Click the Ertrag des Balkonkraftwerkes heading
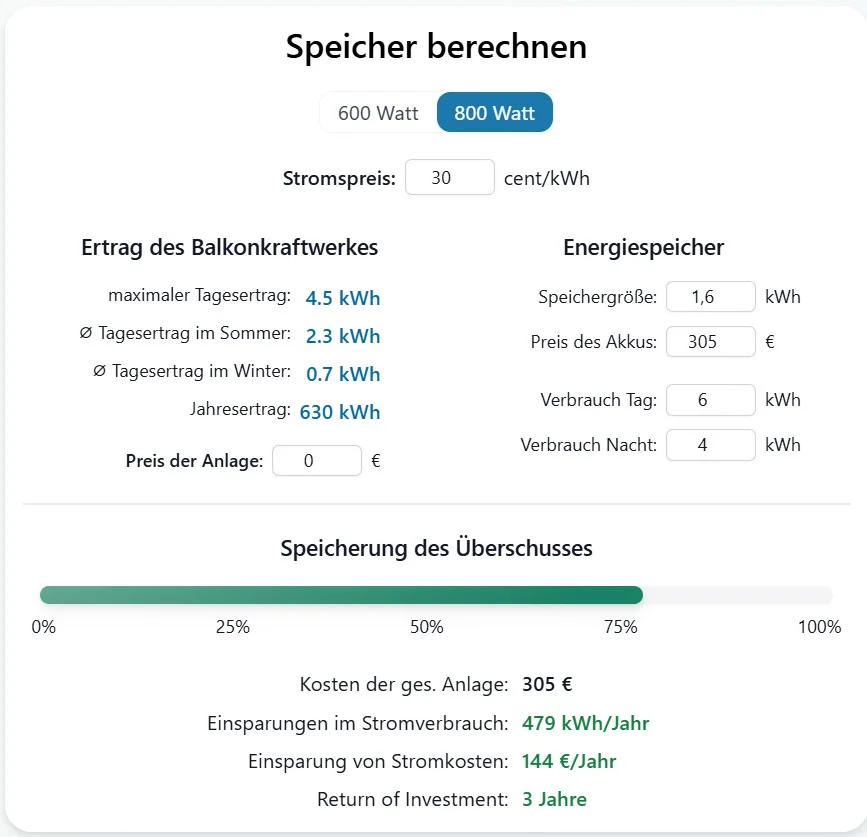 pyautogui.click(x=230, y=247)
